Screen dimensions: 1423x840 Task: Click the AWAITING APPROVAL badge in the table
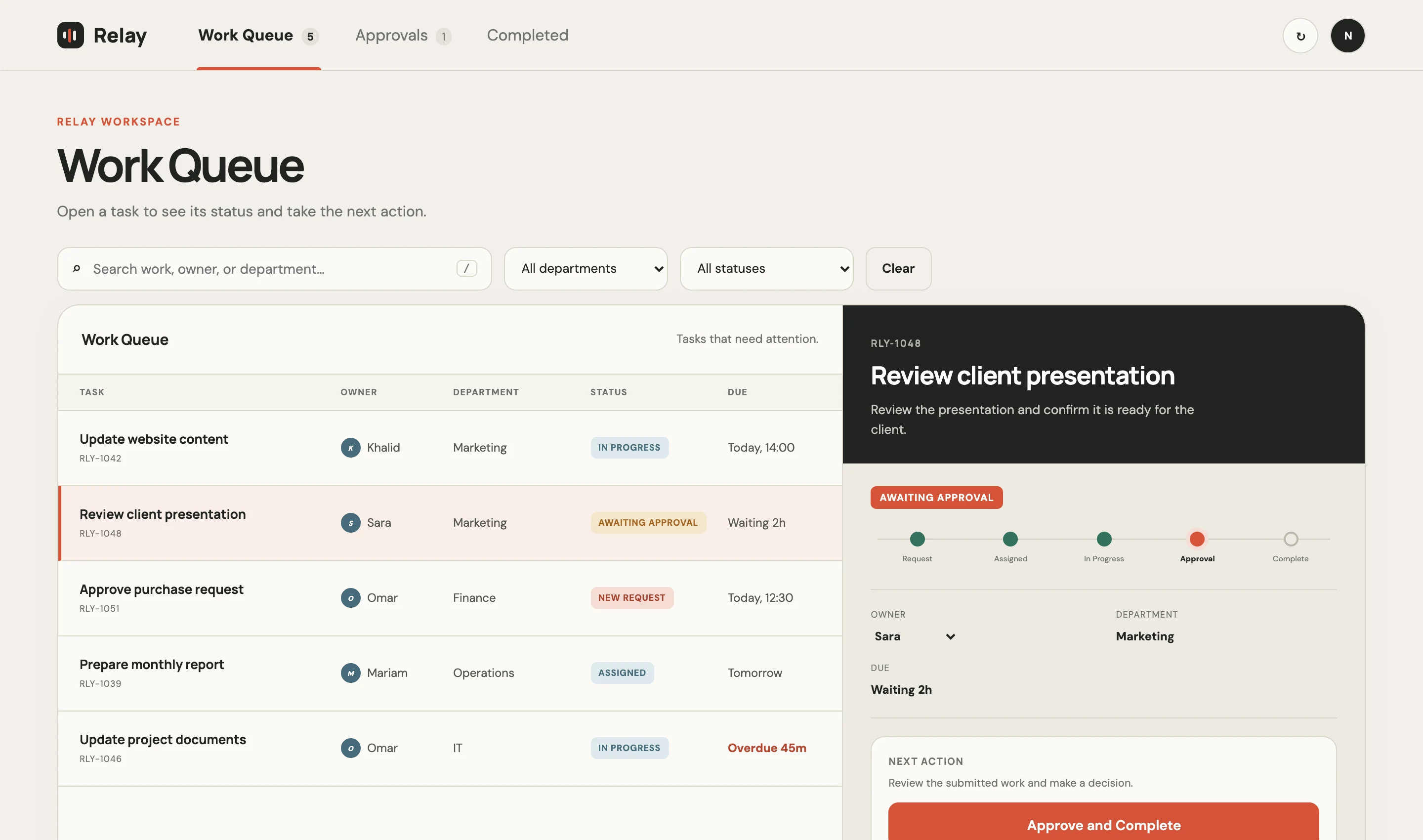[x=648, y=523]
